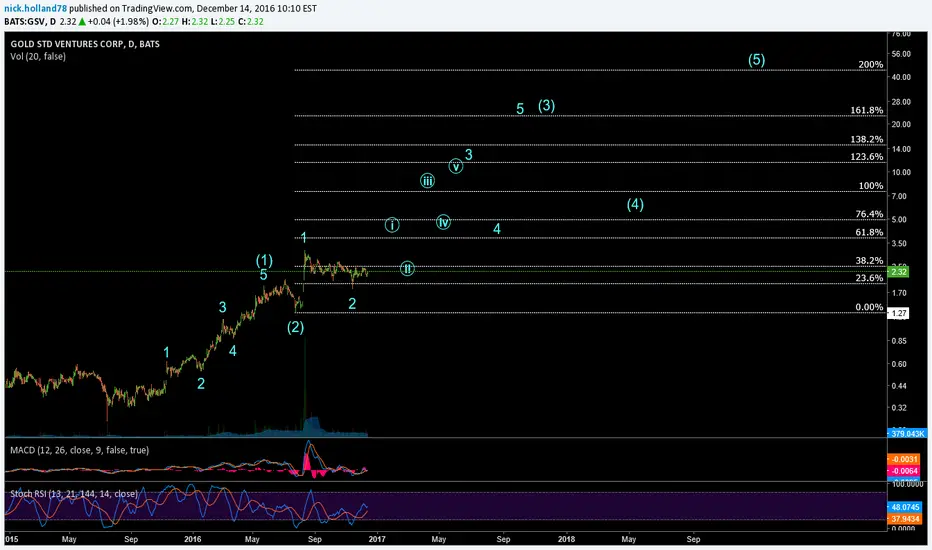Viewport: 932px width, 550px height.
Task: Click the 56.00 price axis label
Action: (901, 54)
